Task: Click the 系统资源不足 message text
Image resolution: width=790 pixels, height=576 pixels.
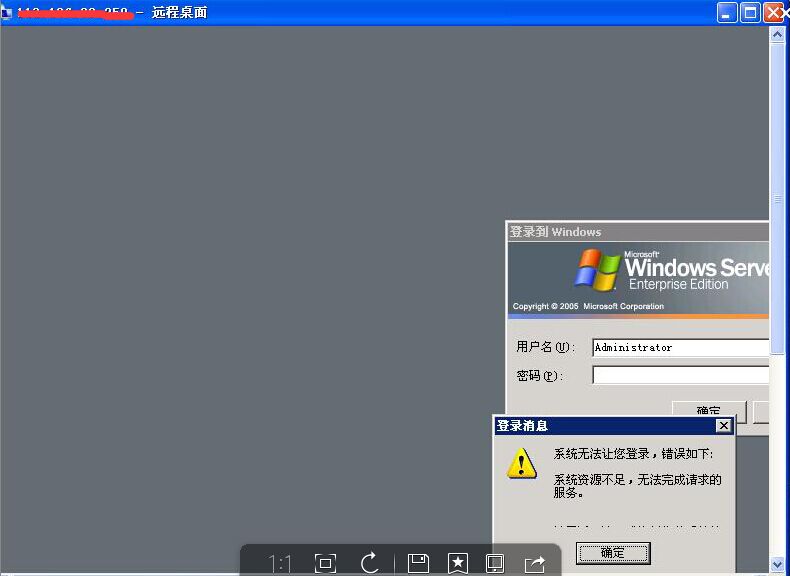Action: 637,486
